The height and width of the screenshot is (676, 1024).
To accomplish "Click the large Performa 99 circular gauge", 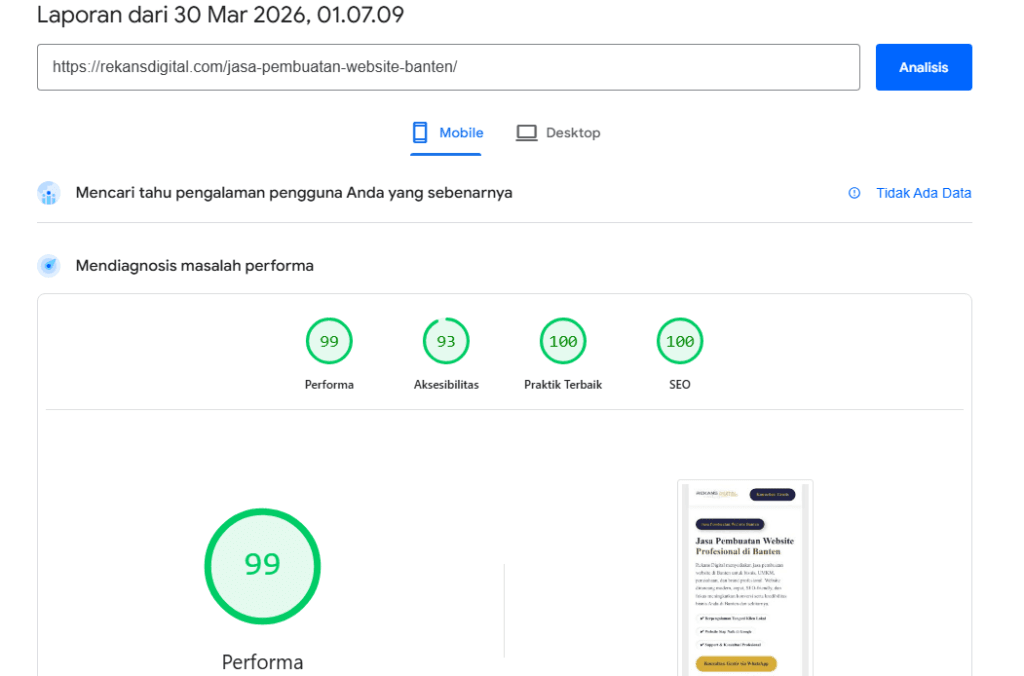I will (262, 565).
